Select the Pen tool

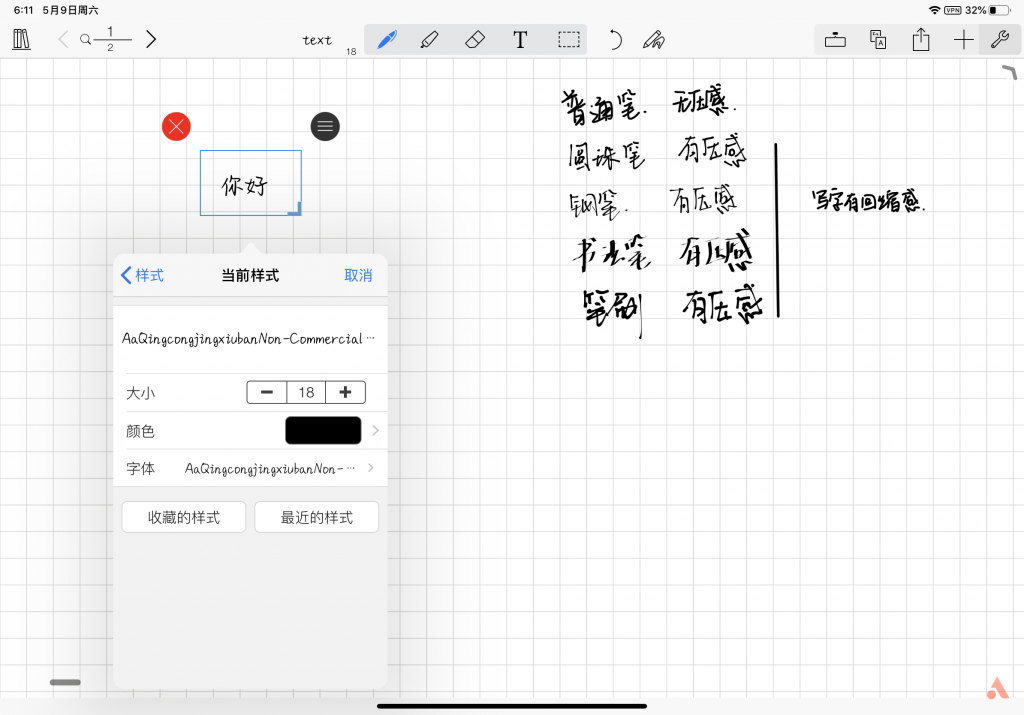pyautogui.click(x=387, y=39)
